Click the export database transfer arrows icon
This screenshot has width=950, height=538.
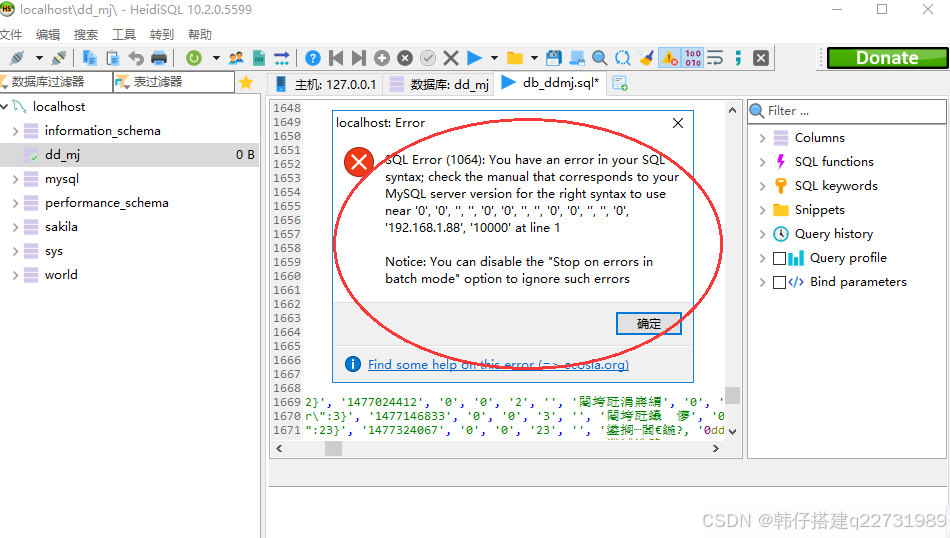(282, 58)
